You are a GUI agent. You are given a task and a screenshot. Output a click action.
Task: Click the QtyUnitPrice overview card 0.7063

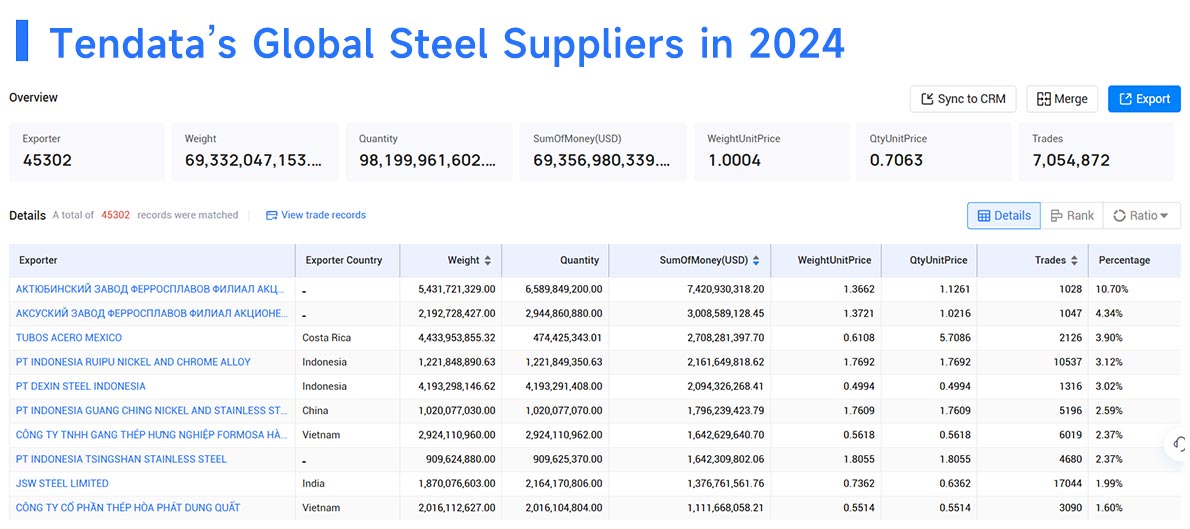[x=933, y=152]
